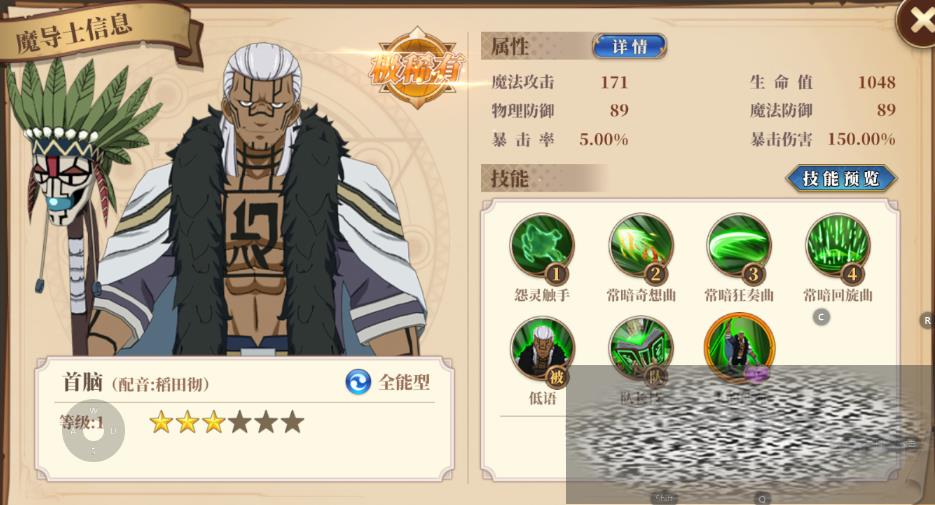Click the 魔法攻击 value 171

[x=614, y=82]
